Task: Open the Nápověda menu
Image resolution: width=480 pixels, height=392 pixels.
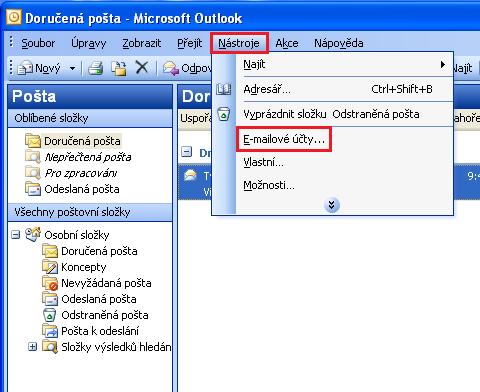Action: coord(339,43)
